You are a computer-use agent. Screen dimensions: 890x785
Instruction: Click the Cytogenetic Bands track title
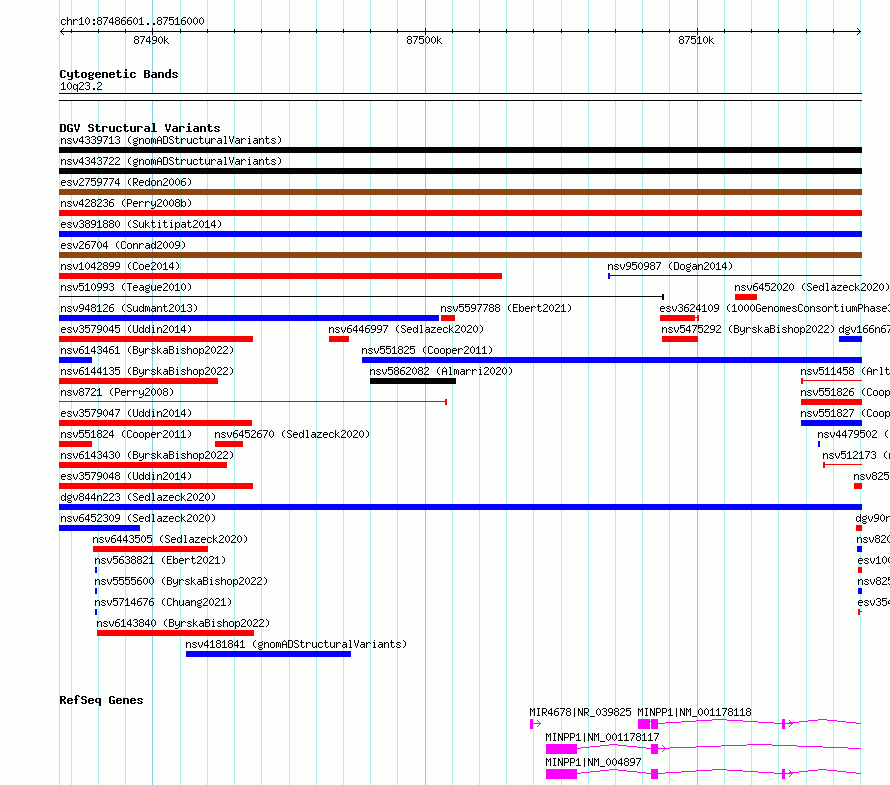pyautogui.click(x=119, y=74)
